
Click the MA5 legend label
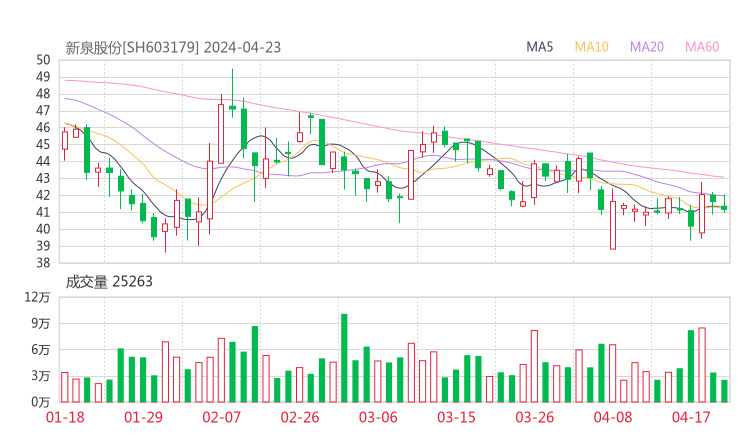[539, 47]
